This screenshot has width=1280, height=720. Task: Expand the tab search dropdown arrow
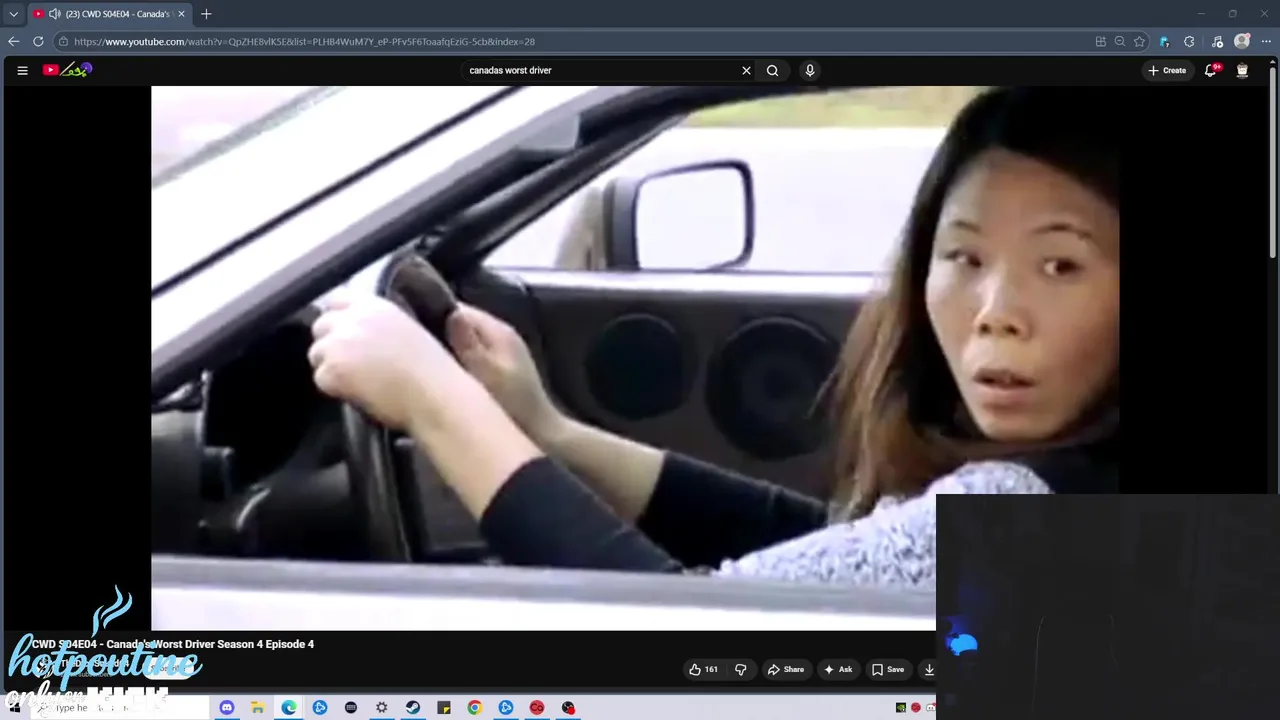pyautogui.click(x=13, y=14)
